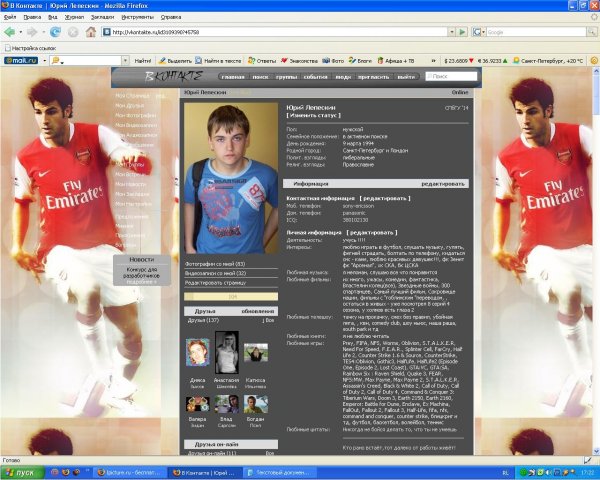Click the profile rating progress bar
This screenshot has width=600, height=480.
click(x=231, y=297)
